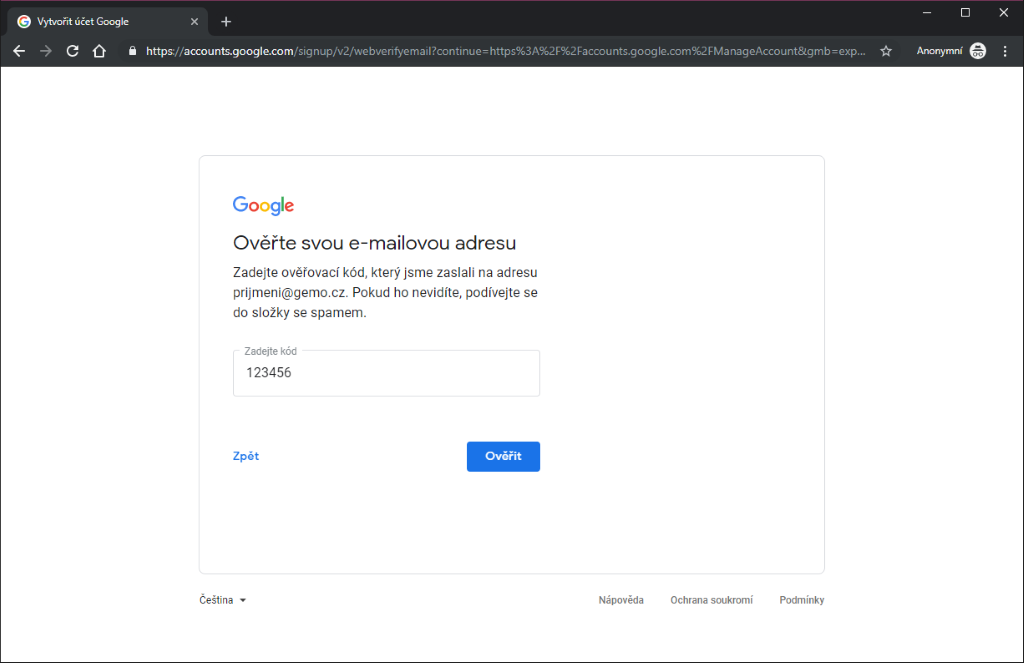This screenshot has width=1024, height=663.
Task: Close the browser window
Action: pyautogui.click(x=1004, y=12)
